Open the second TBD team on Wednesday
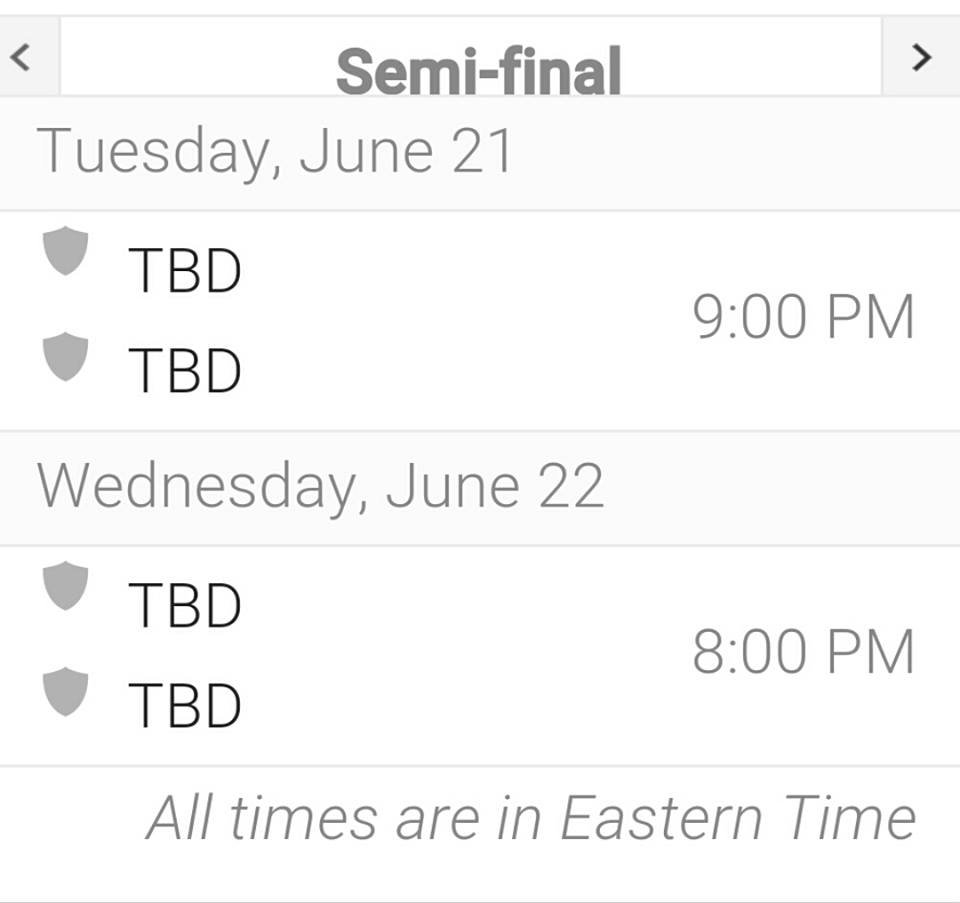The height and width of the screenshot is (903, 960). (185, 705)
